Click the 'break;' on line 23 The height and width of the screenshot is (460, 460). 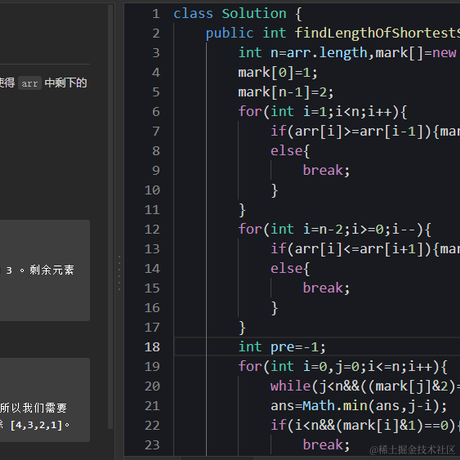click(x=326, y=445)
